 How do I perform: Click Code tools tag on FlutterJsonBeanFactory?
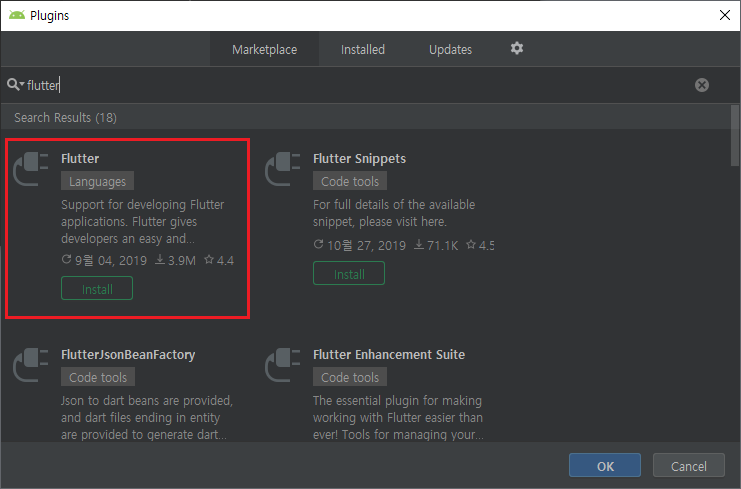[x=98, y=377]
